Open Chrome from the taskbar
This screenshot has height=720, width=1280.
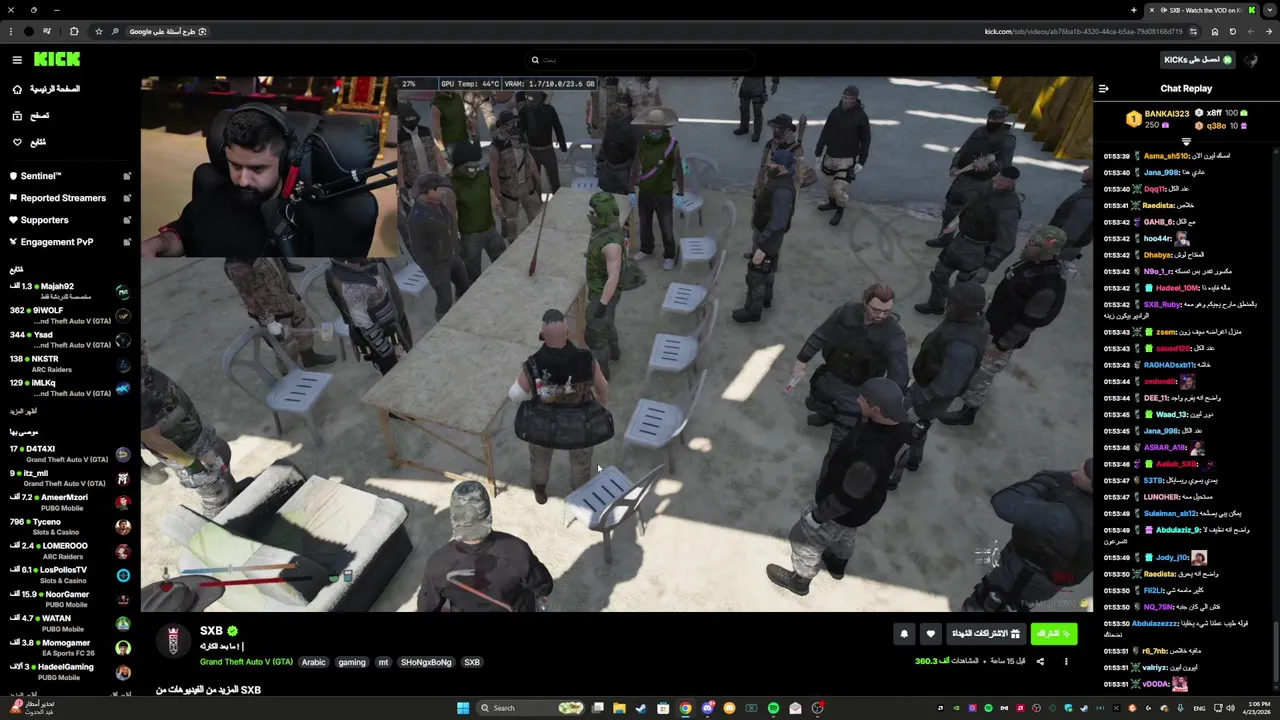pyautogui.click(x=685, y=708)
